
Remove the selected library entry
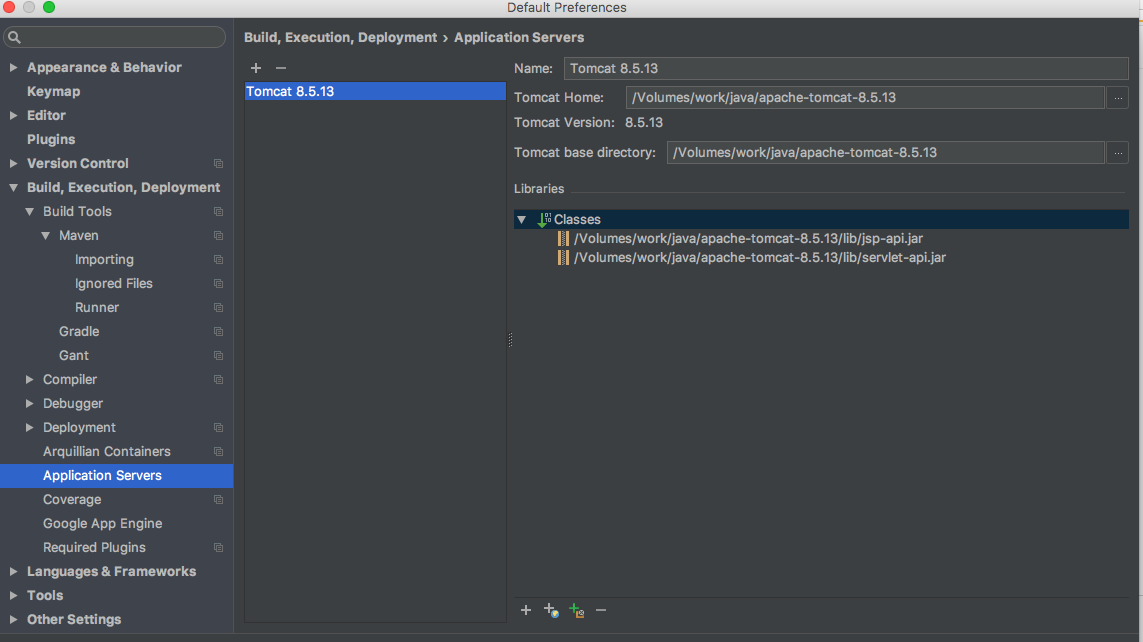click(601, 610)
